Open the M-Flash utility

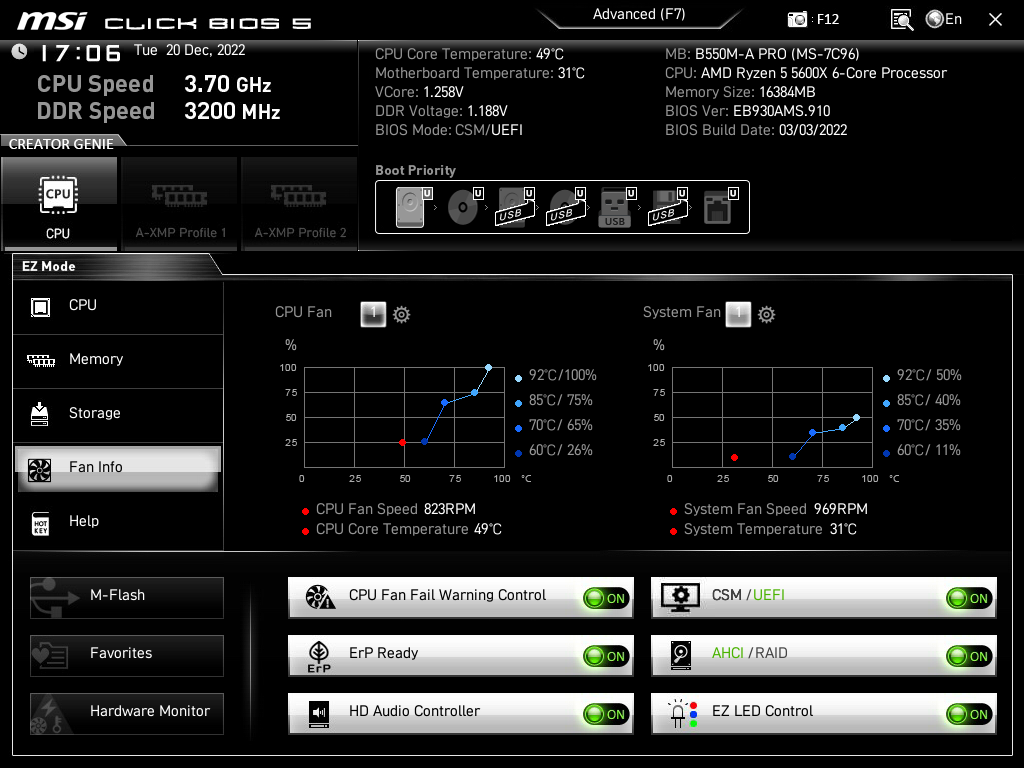tap(127, 597)
